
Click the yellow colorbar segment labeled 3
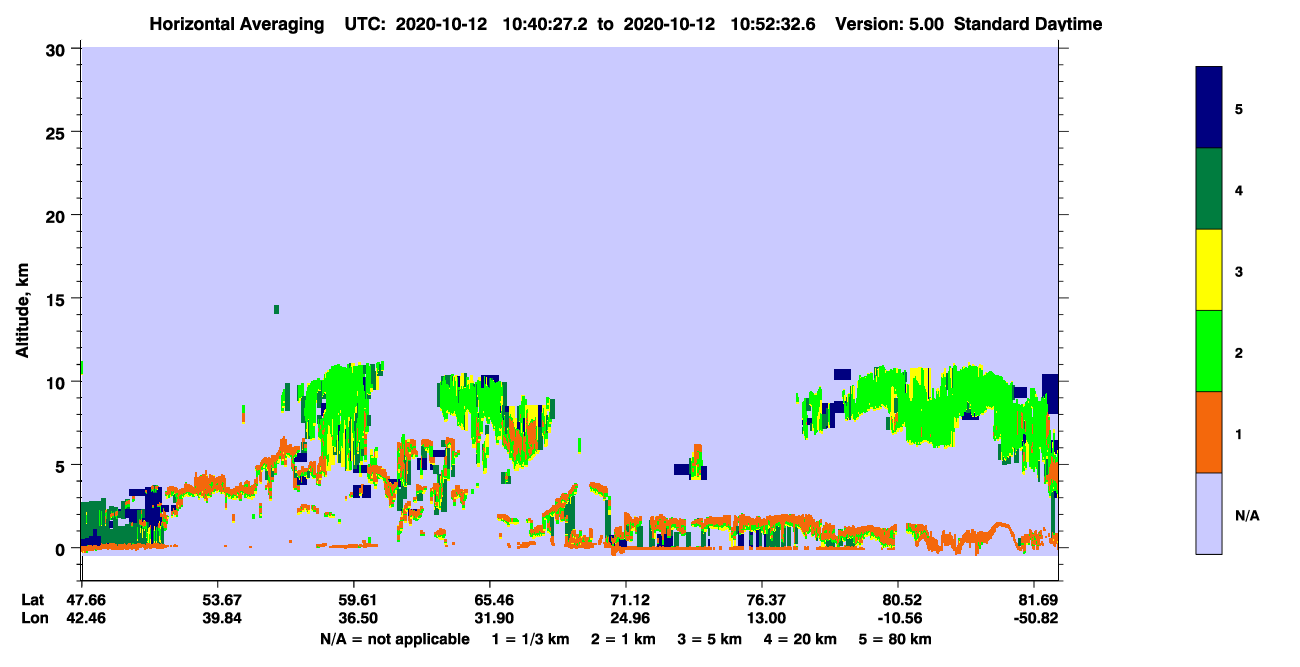[1209, 270]
